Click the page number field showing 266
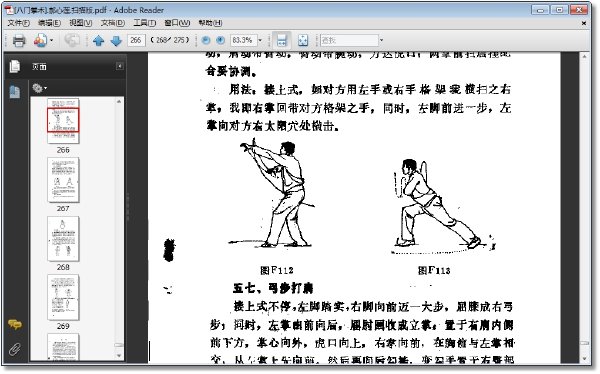Image resolution: width=600 pixels, height=374 pixels. tap(136, 40)
